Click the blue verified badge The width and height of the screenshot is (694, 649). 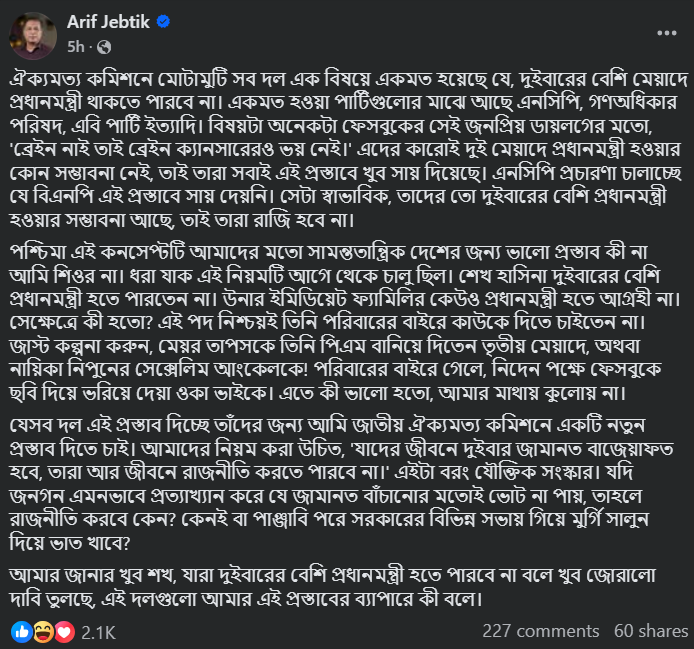pyautogui.click(x=163, y=21)
